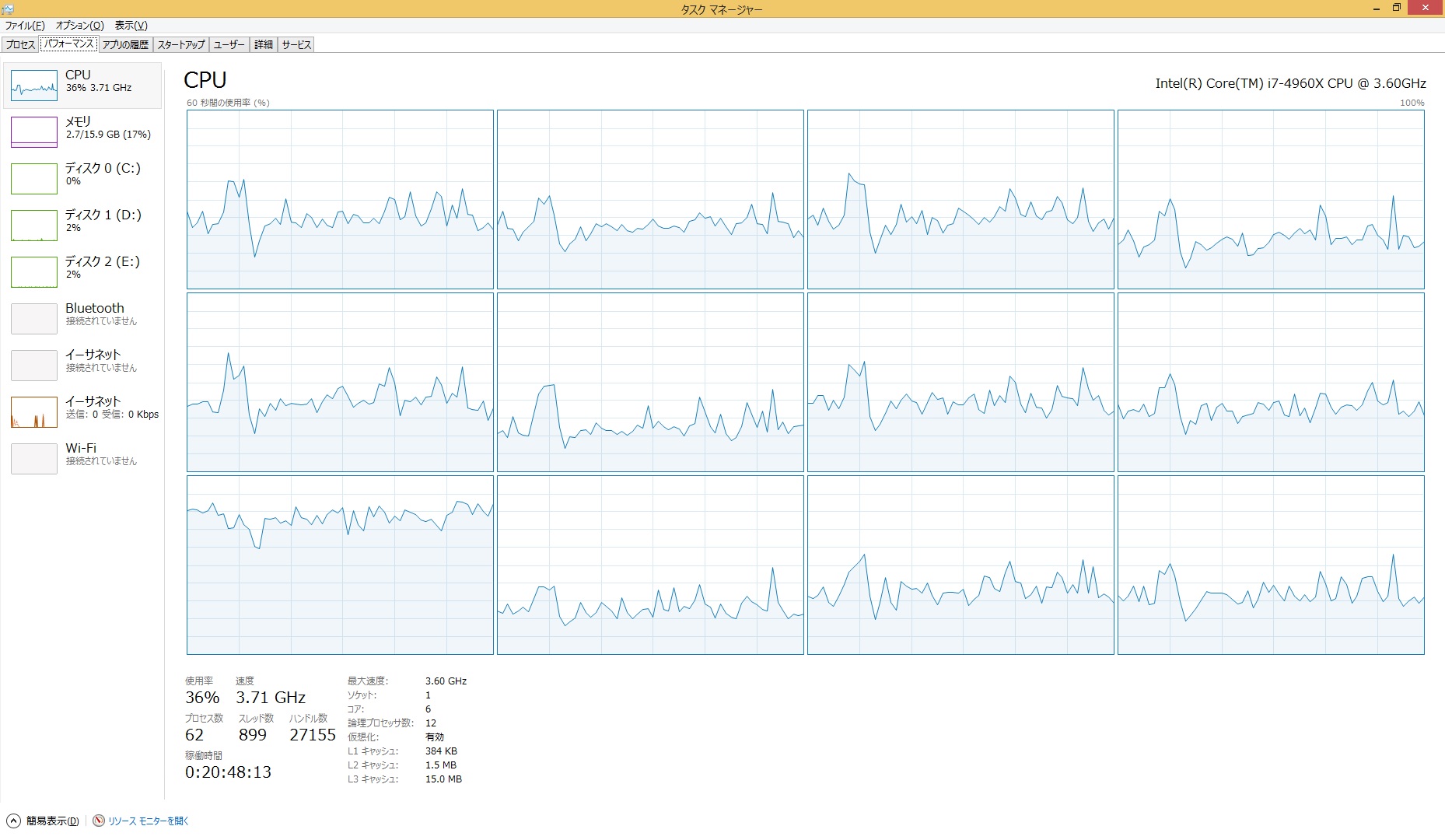The image size is (1445, 840).
Task: Open the 表示(V) menu
Action: pos(131,26)
